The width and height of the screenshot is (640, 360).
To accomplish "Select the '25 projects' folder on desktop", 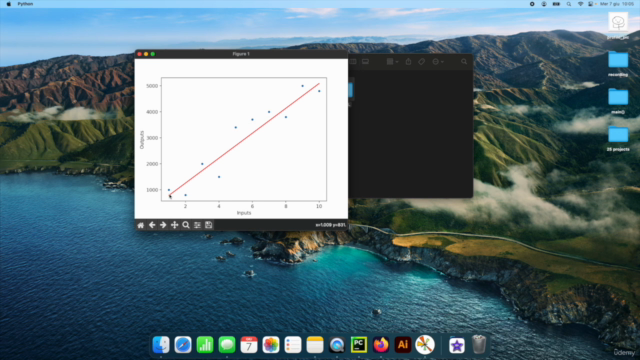I will click(x=618, y=135).
